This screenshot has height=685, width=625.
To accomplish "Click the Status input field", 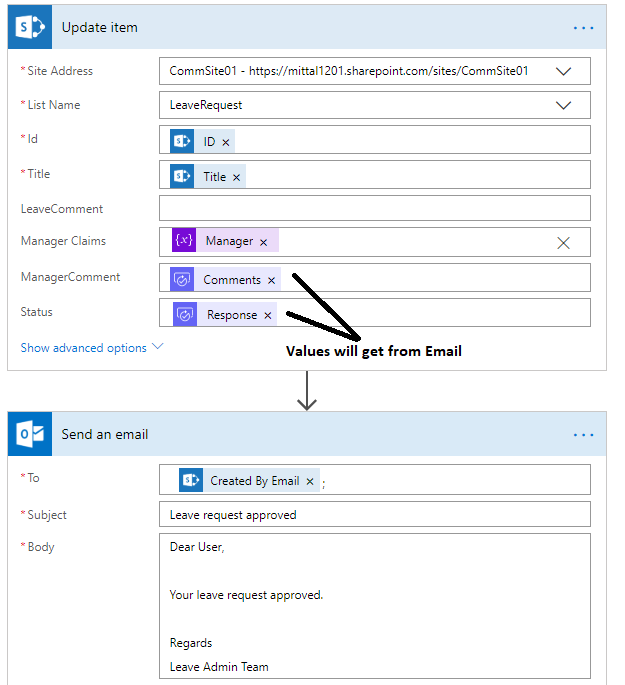I will 375,313.
